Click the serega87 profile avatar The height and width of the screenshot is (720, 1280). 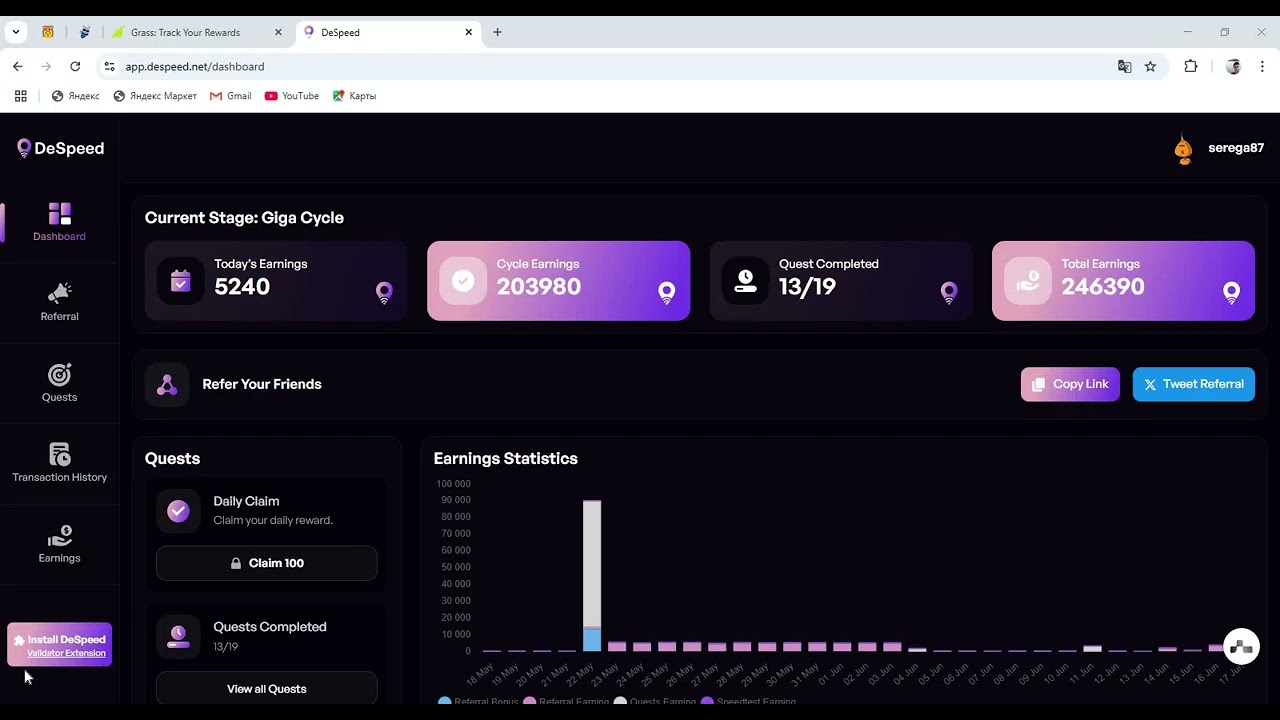click(x=1183, y=149)
